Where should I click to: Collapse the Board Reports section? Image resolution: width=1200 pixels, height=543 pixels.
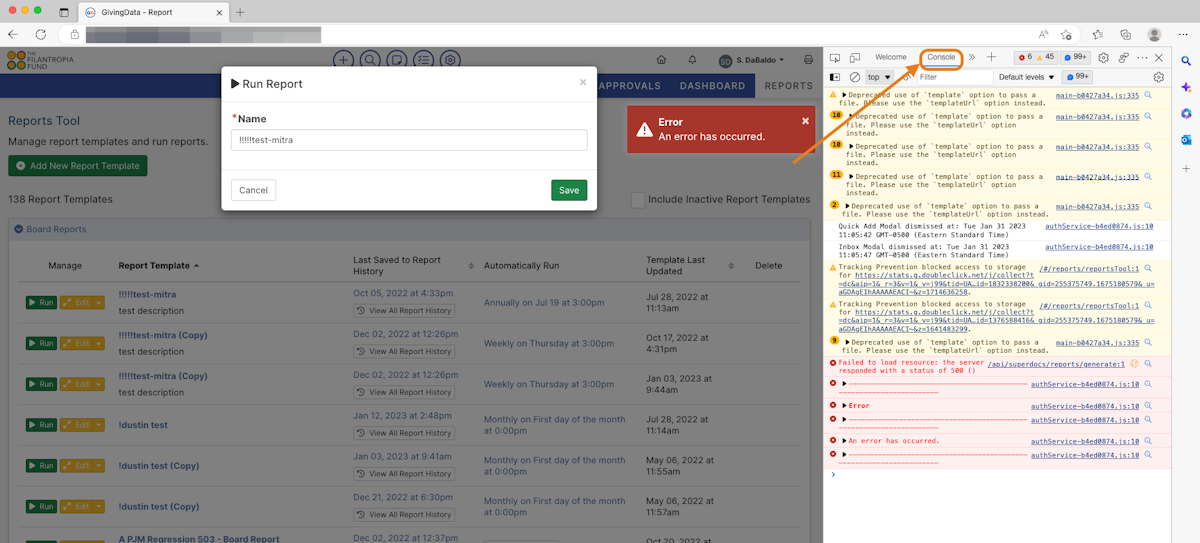coord(18,229)
